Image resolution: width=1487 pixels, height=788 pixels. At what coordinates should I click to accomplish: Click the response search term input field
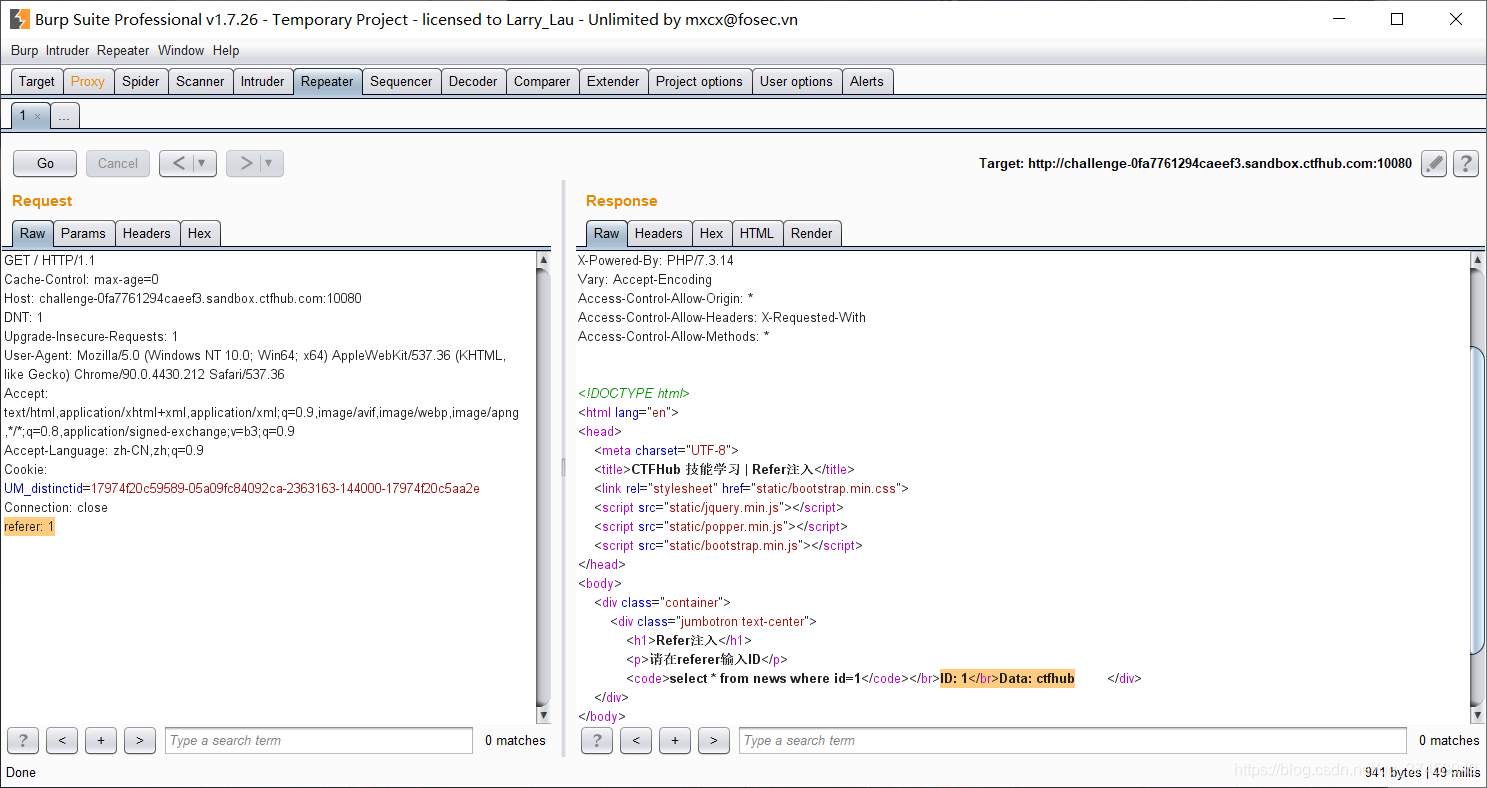1073,740
